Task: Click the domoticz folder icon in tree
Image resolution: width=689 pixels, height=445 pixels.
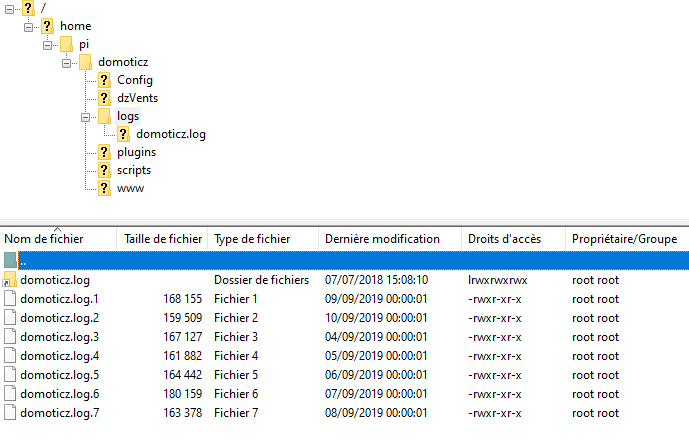Action: (85, 62)
